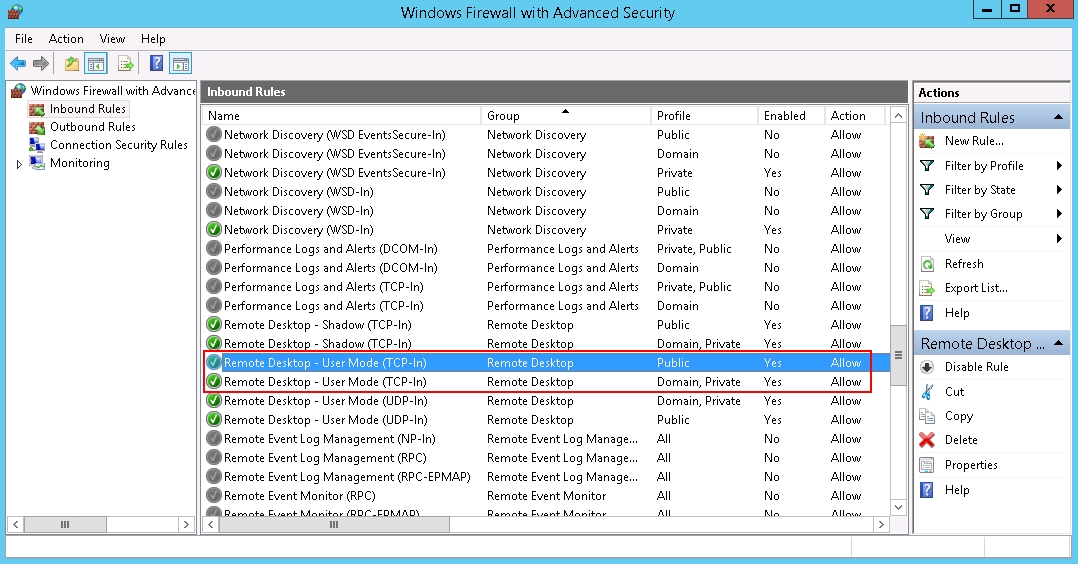The width and height of the screenshot is (1078, 564).
Task: Click the rules list scroll up arrow
Action: 898,116
